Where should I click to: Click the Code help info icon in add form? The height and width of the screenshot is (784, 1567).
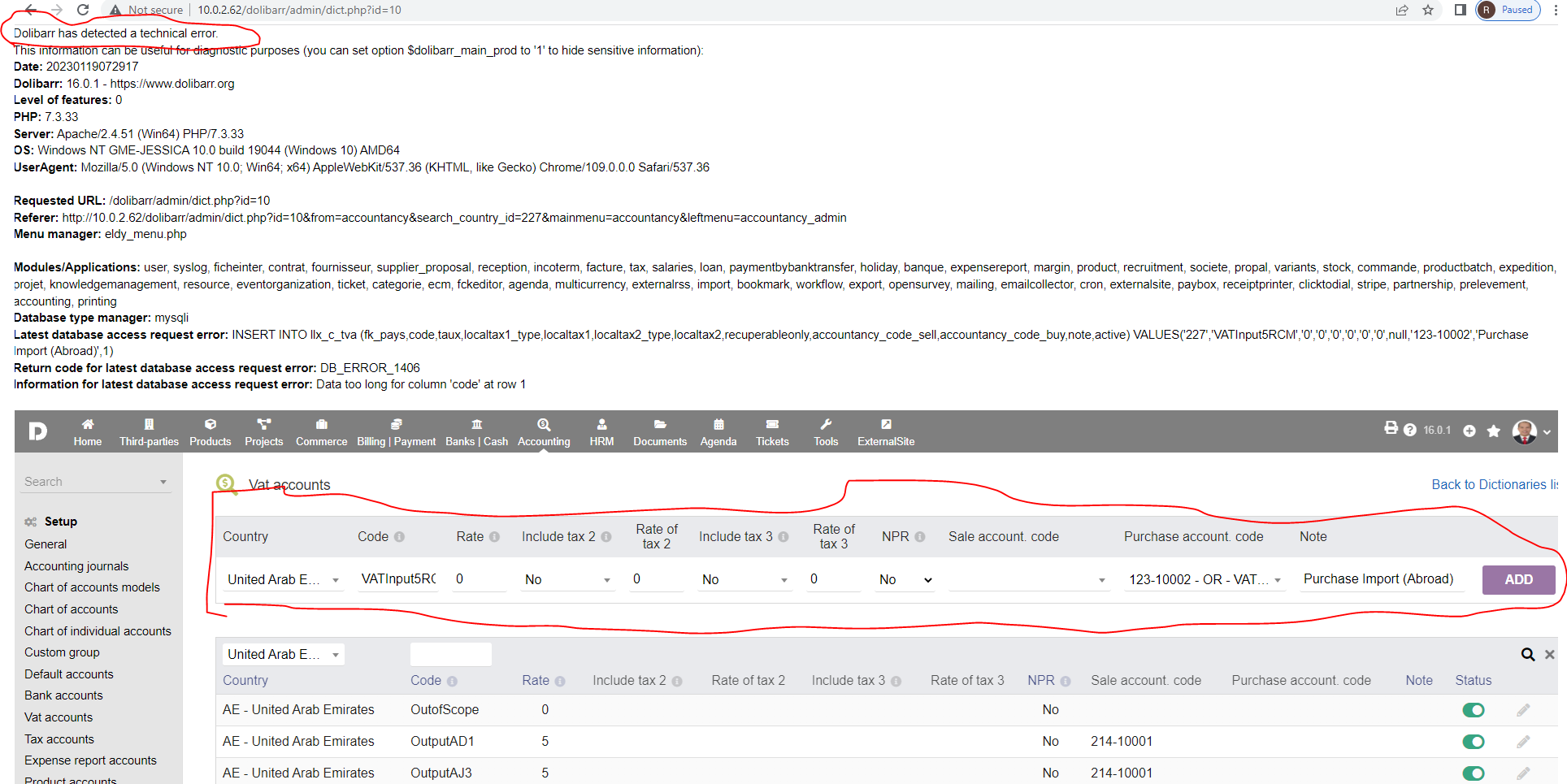(x=399, y=537)
